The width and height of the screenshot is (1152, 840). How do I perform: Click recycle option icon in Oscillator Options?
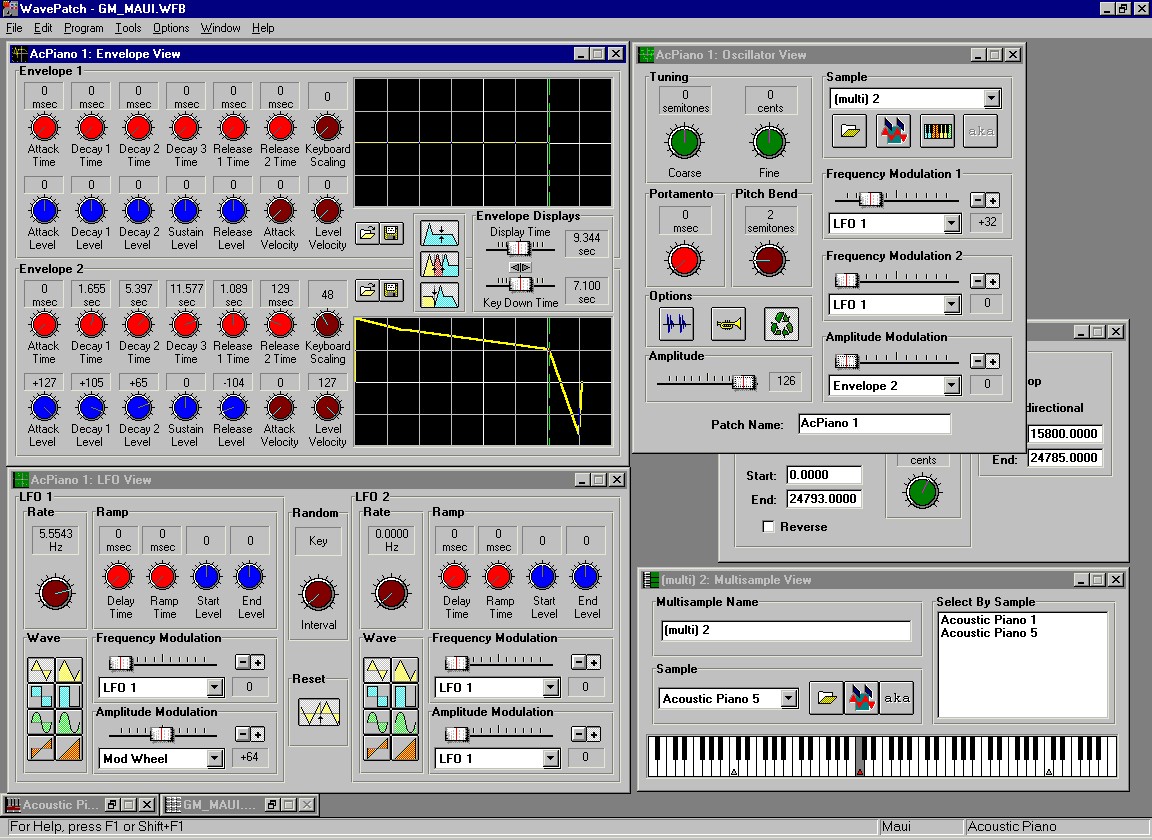pyautogui.click(x=781, y=323)
